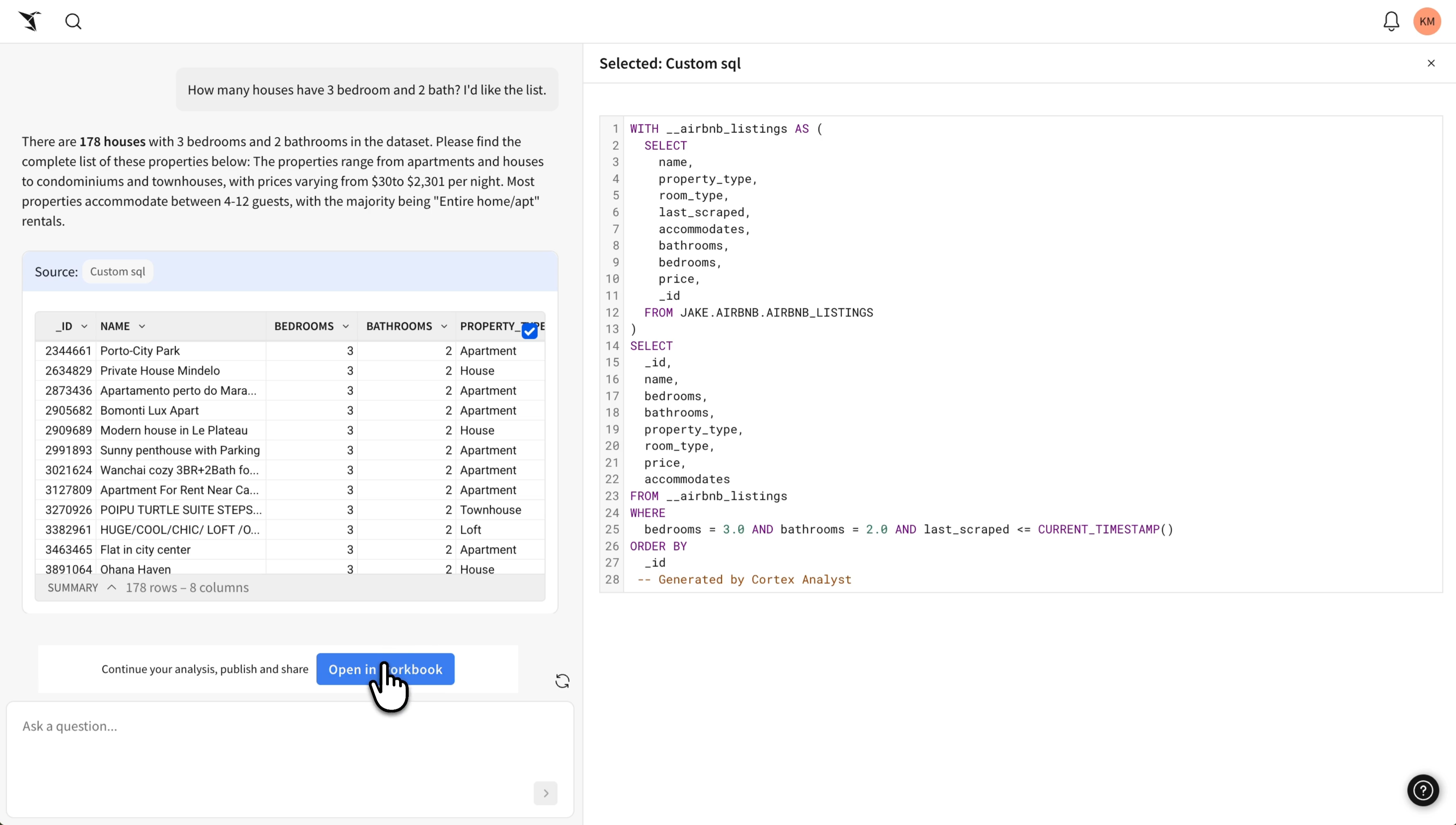The image size is (1456, 825).
Task: Click the bird logo home icon
Action: click(29, 21)
